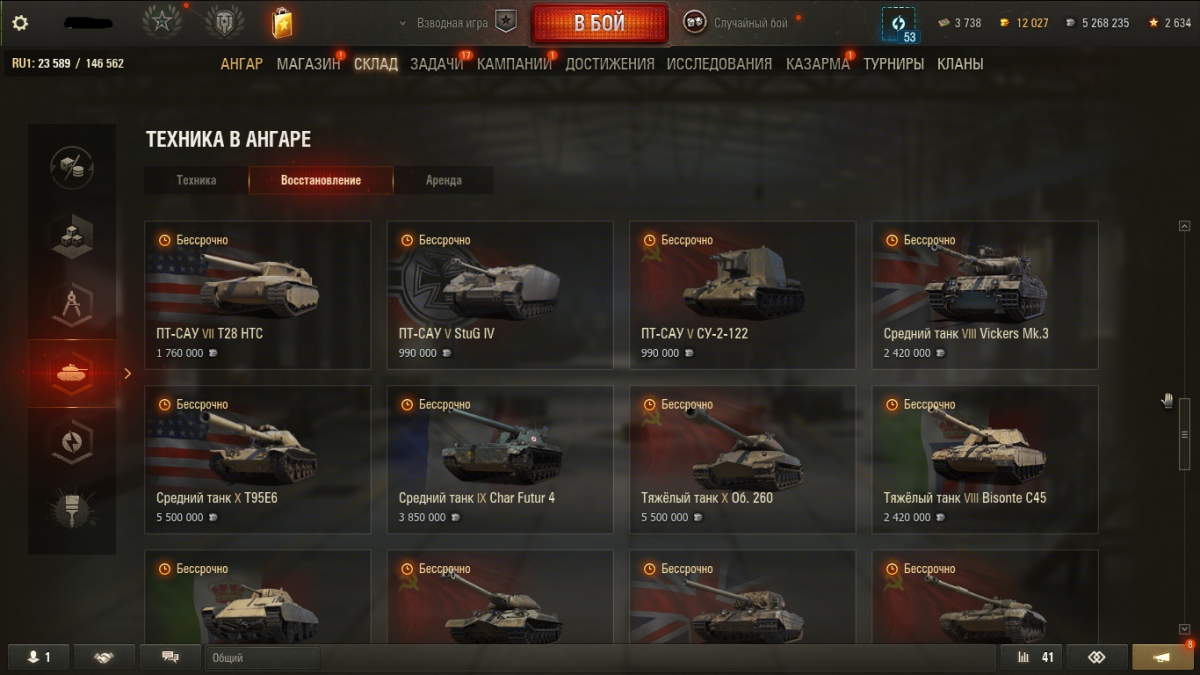Open the storage crates sidebar icon
This screenshot has height=675, width=1200.
click(x=72, y=236)
